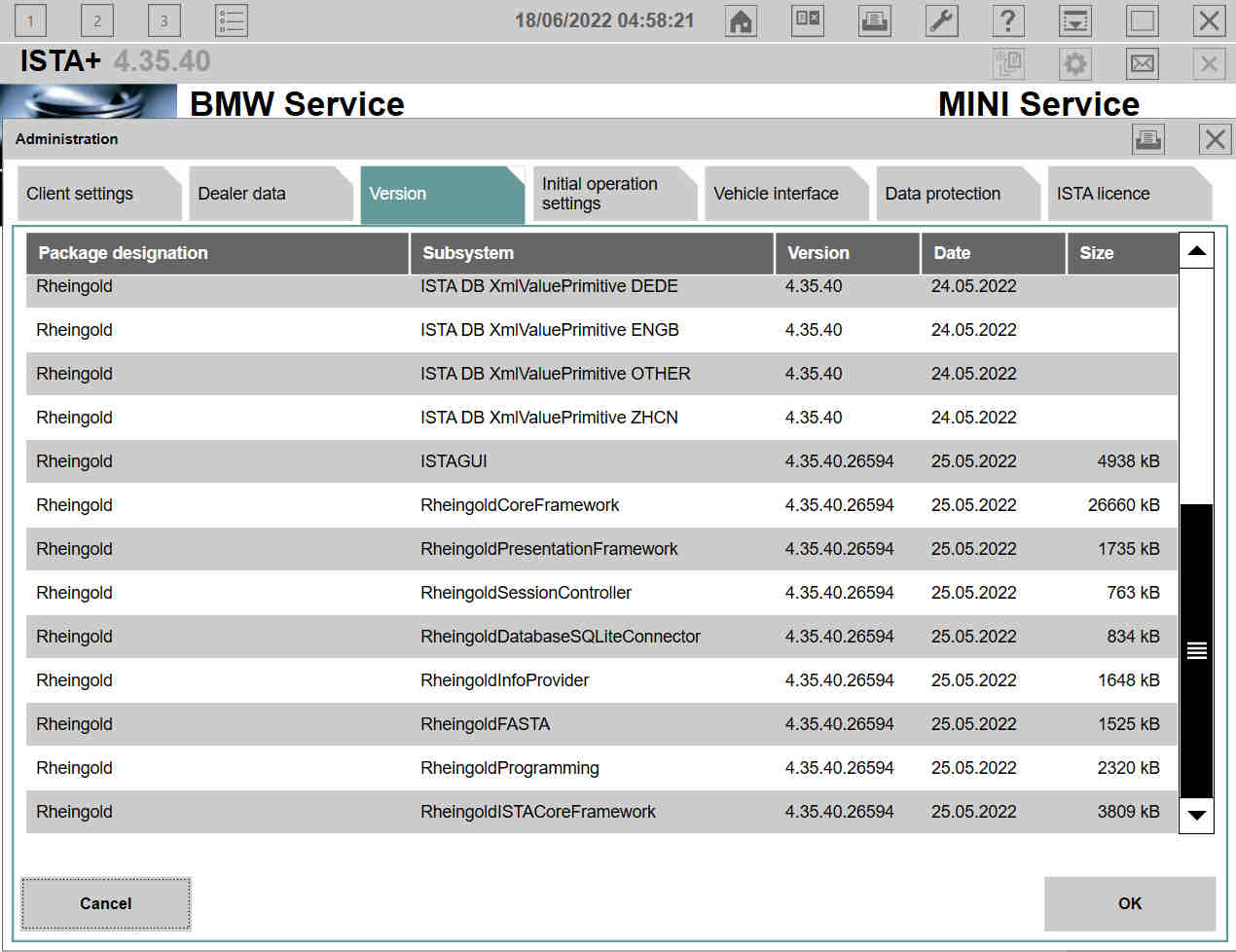The height and width of the screenshot is (952, 1236).
Task: Select the ISTAGUI row
Action: 601,461
